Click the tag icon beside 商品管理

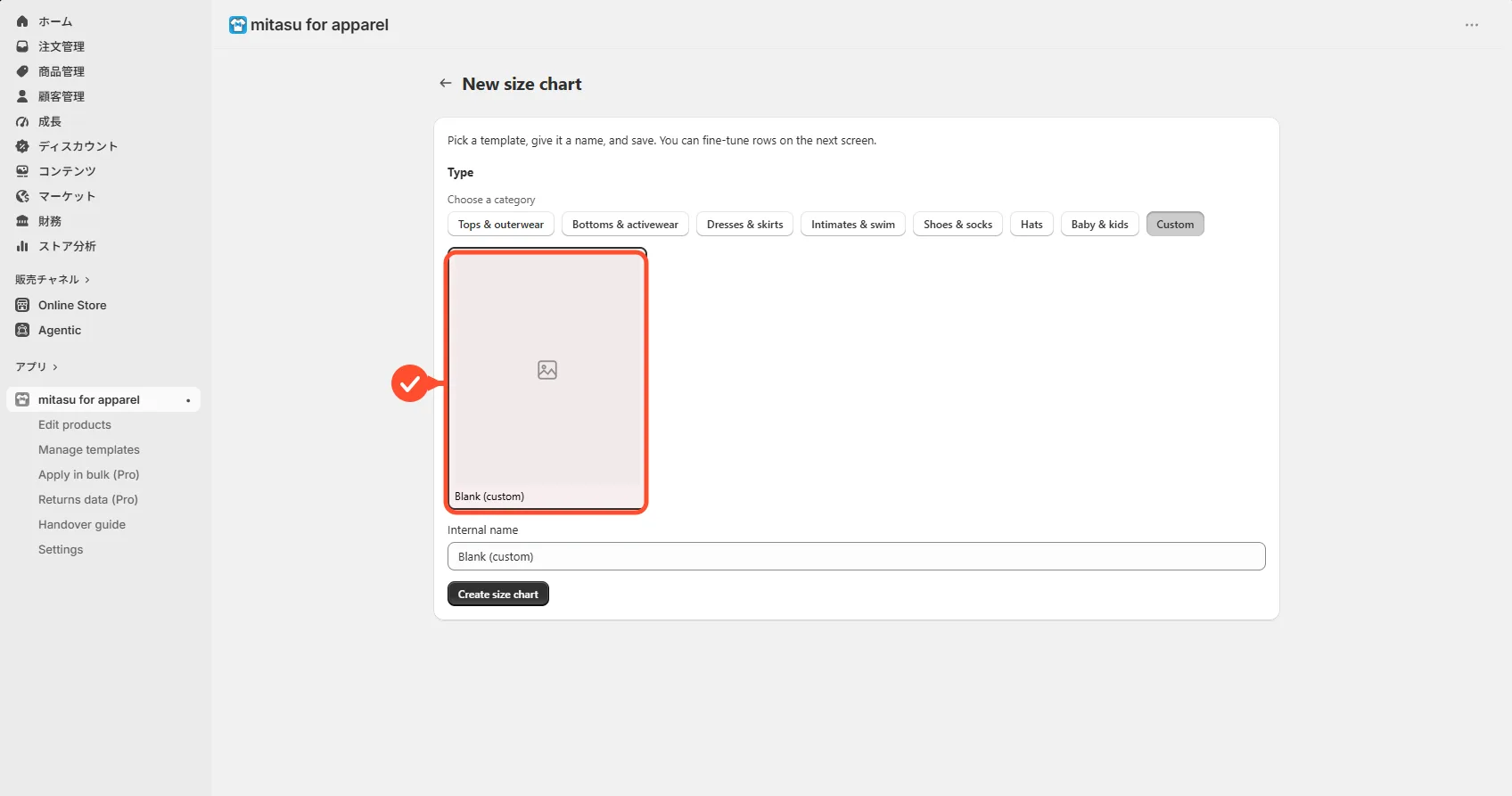[22, 71]
